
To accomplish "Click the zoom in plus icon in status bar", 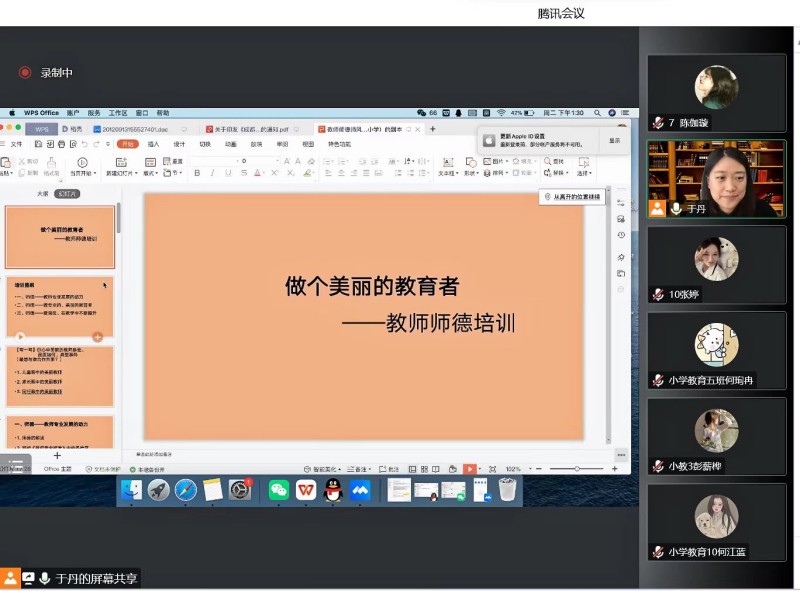I will coord(614,469).
